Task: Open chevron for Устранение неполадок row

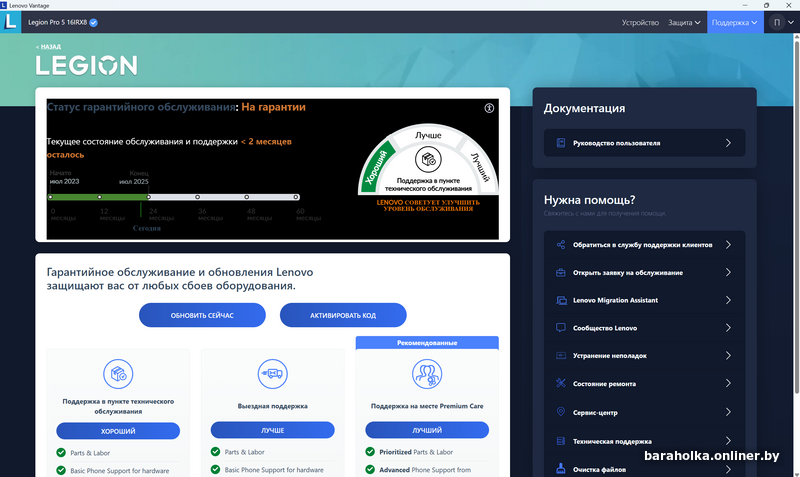Action: (729, 356)
